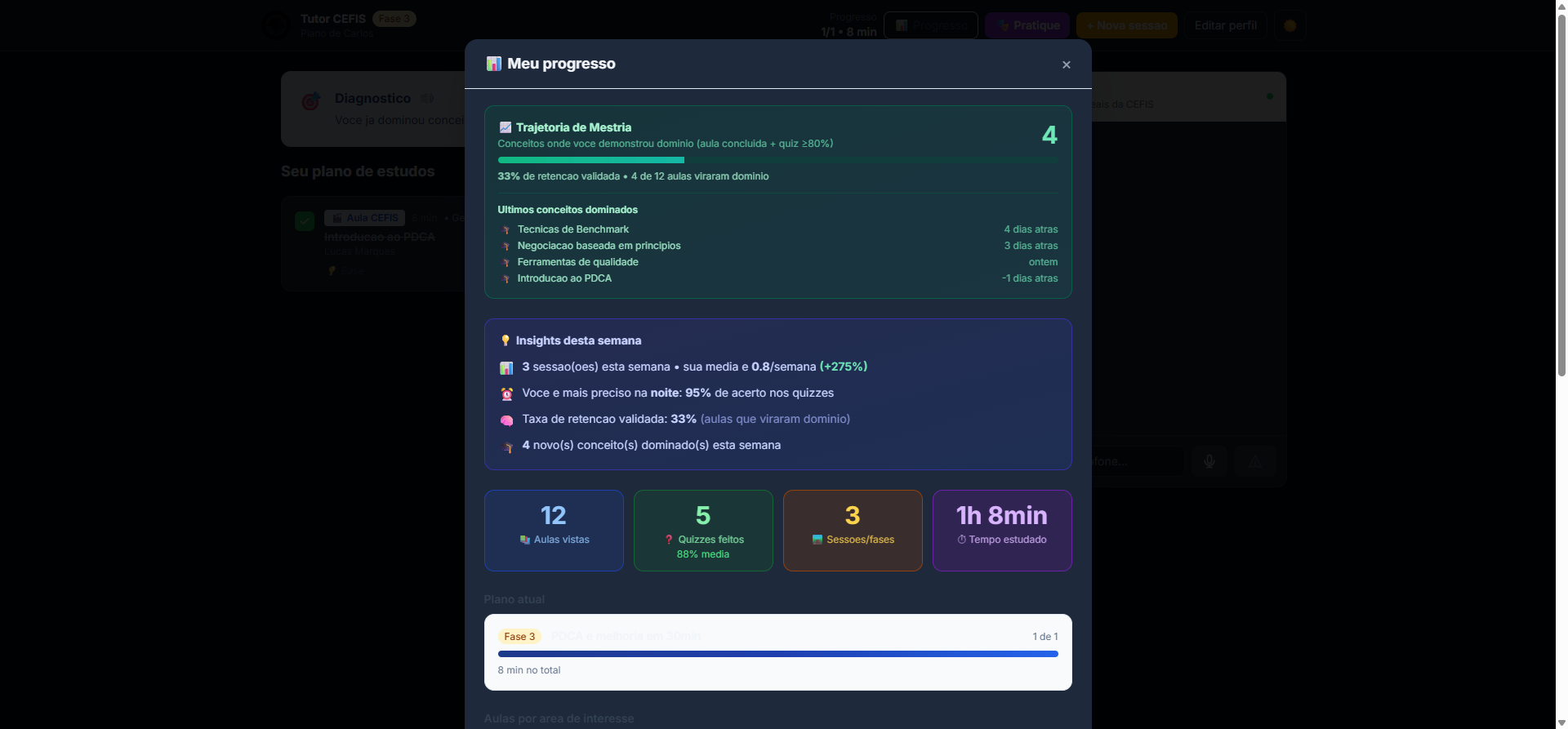The width and height of the screenshot is (1568, 729).
Task: Click the send message arrow icon
Action: click(x=1255, y=461)
